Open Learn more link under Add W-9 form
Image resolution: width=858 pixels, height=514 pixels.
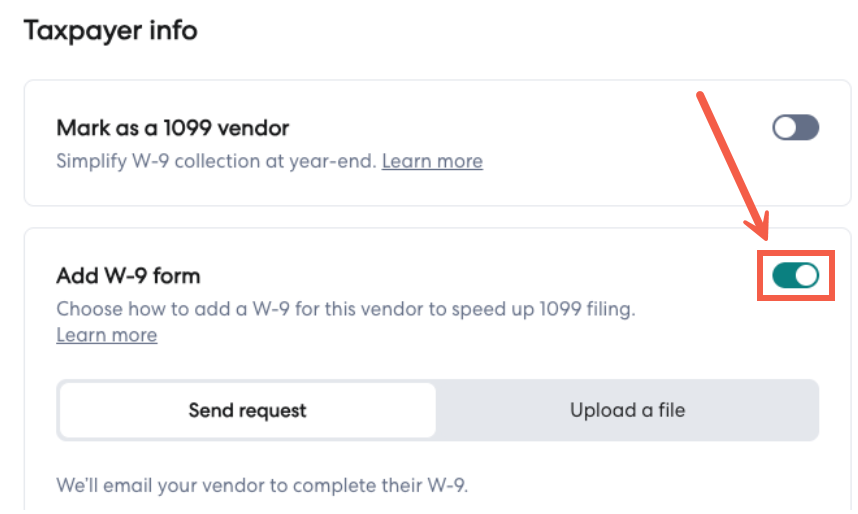coord(106,335)
